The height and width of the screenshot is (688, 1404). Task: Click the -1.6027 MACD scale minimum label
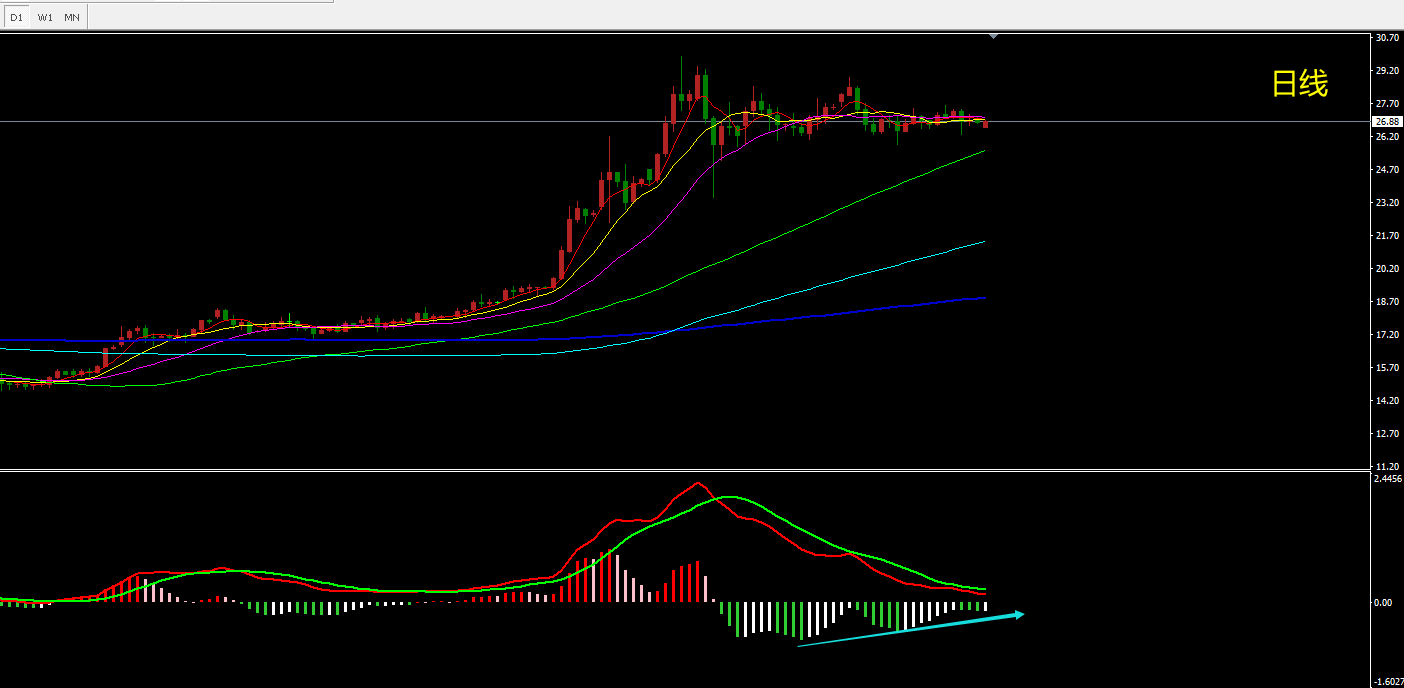[x=1388, y=682]
